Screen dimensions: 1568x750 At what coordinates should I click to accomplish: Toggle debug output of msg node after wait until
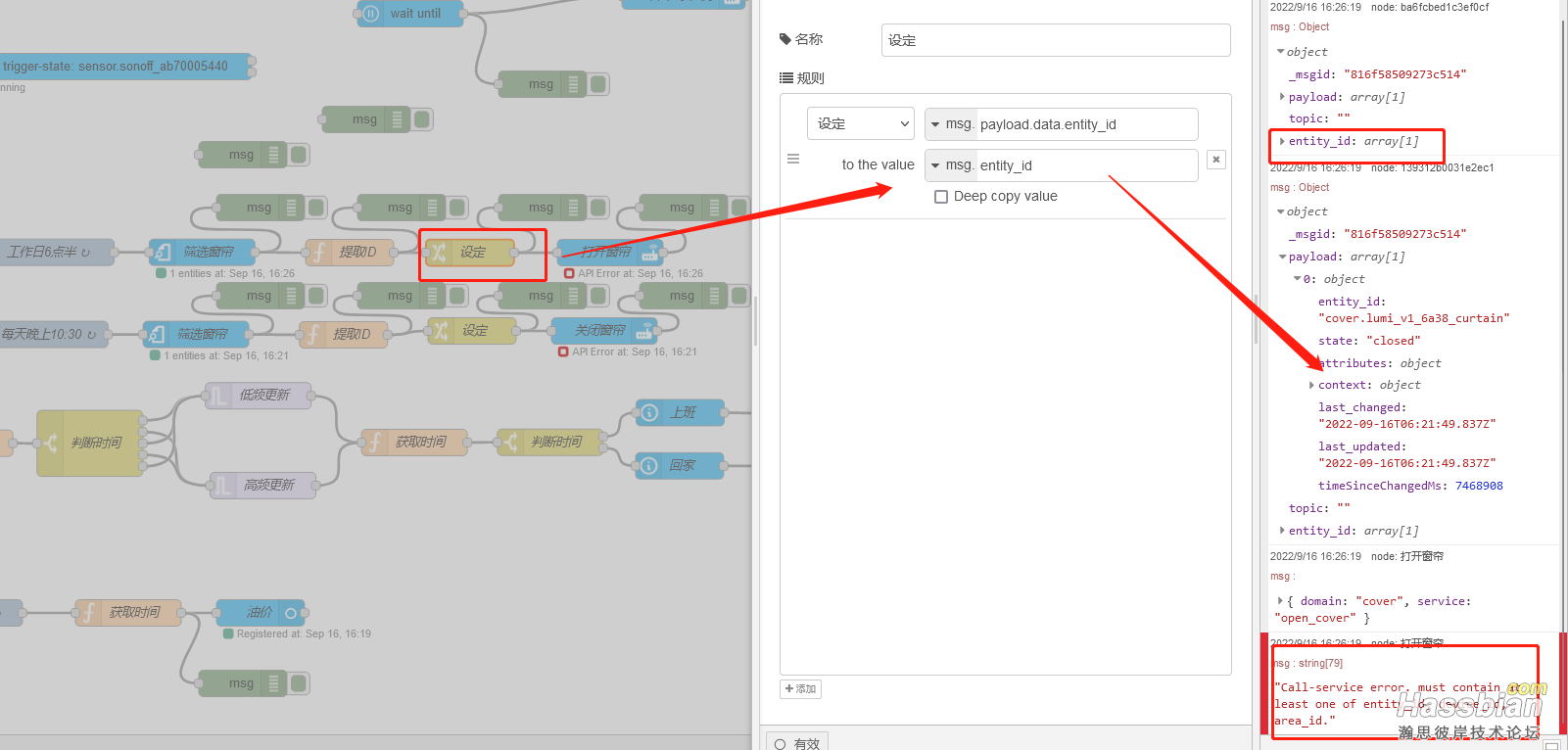(x=598, y=84)
